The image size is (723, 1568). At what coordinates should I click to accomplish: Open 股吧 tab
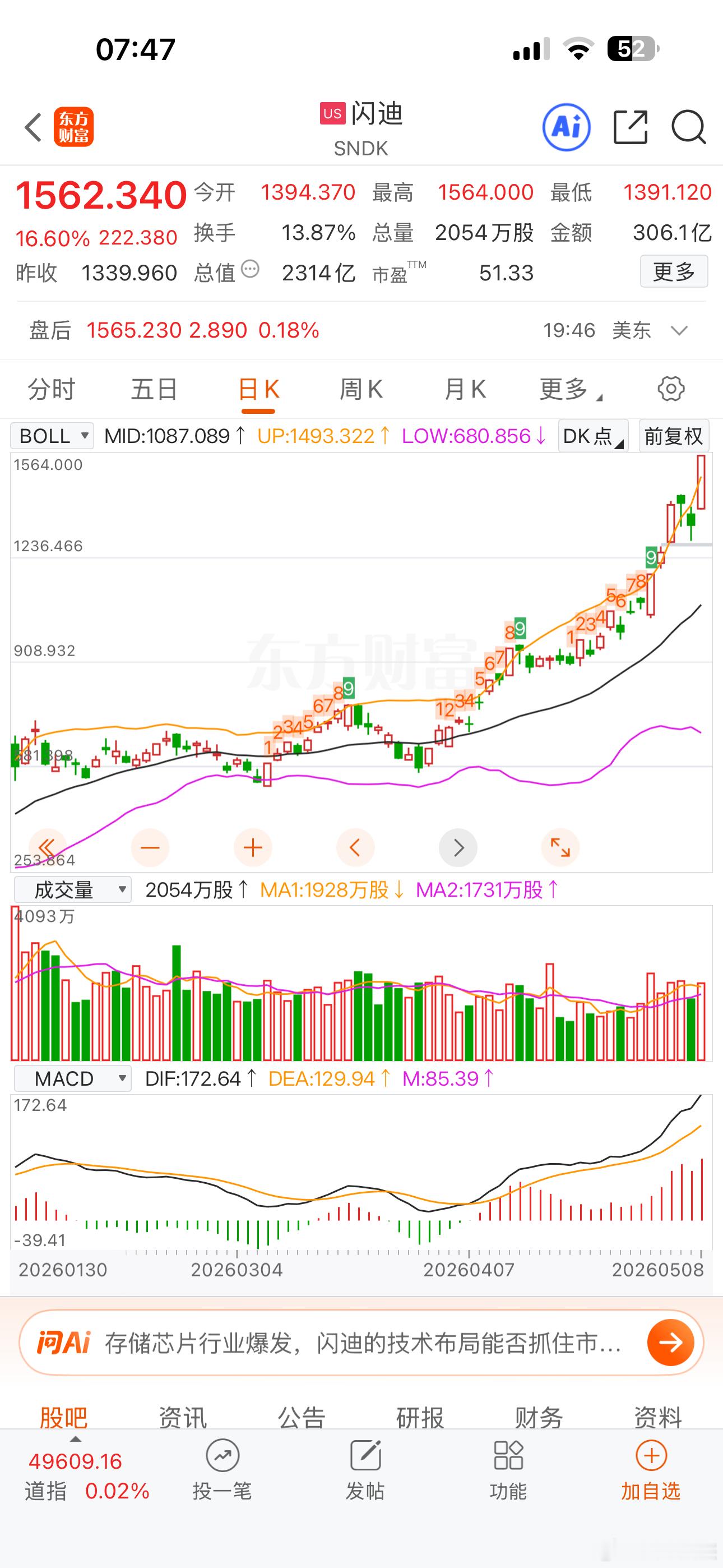[x=63, y=1417]
